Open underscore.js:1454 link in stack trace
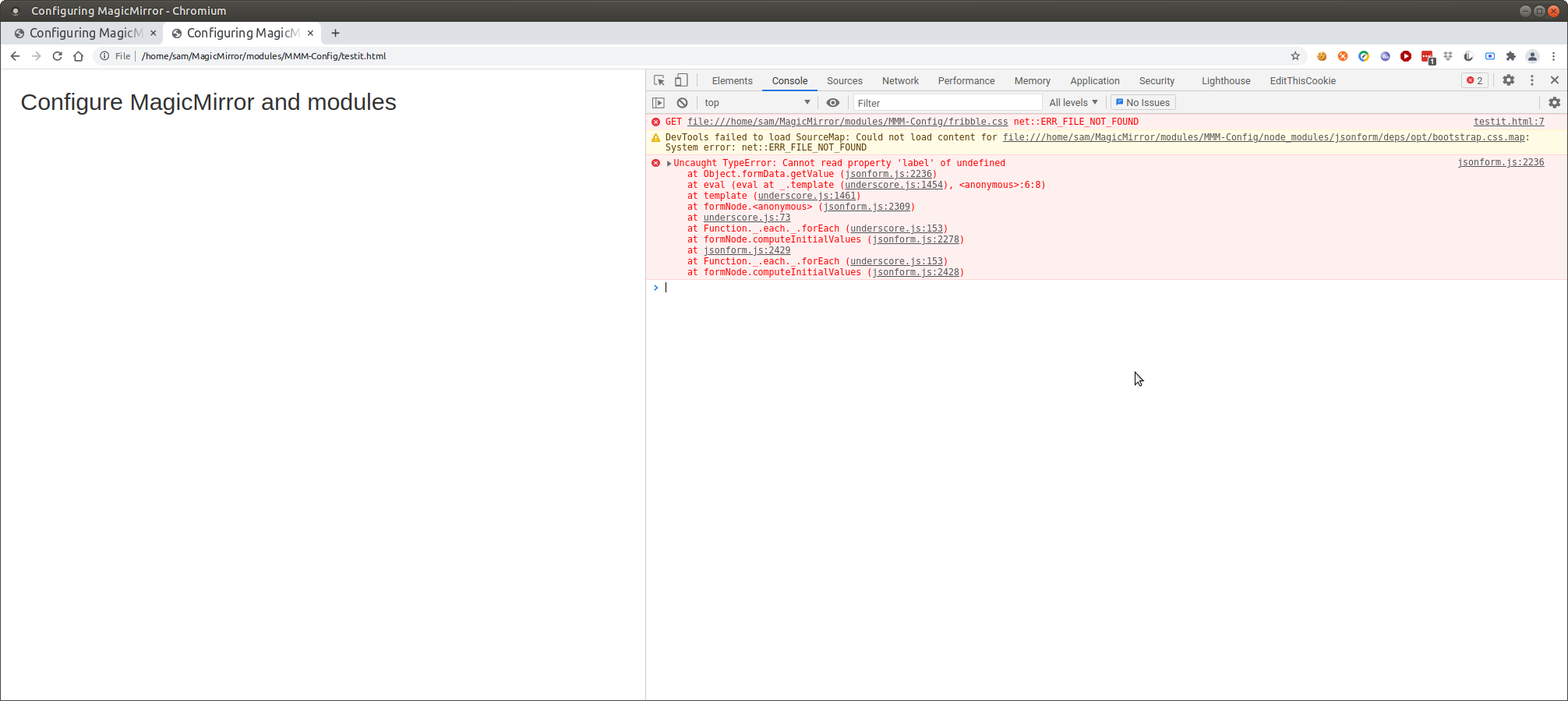The width and height of the screenshot is (1568, 701). tap(894, 185)
